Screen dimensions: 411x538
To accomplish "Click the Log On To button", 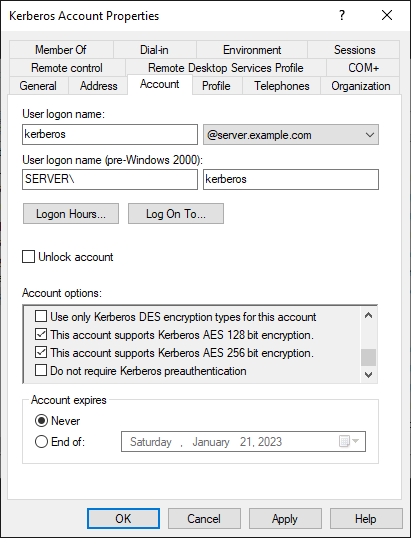I will tap(176, 214).
